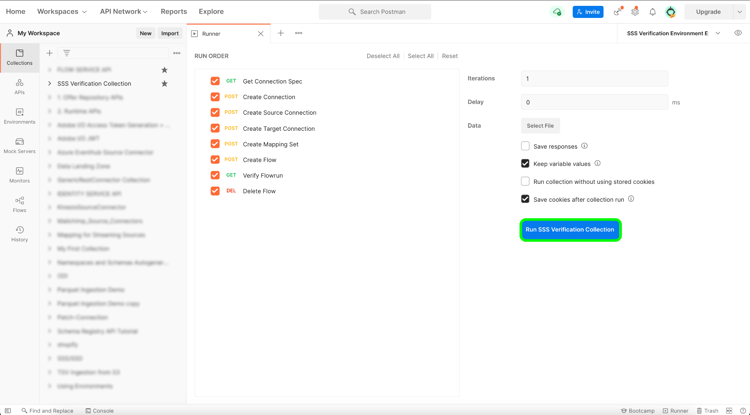
Task: Uncheck the Delete Flow request
Action: point(215,191)
